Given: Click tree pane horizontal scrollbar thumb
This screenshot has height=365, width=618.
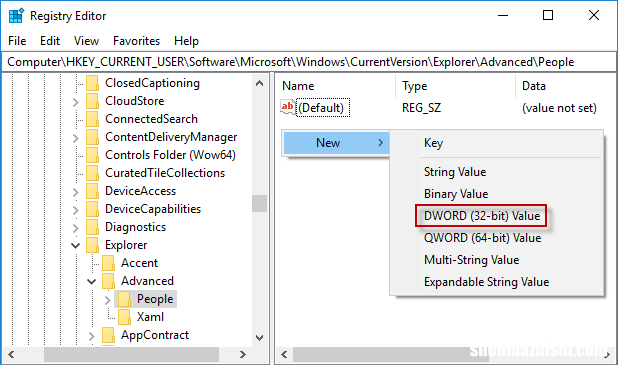Looking at the screenshot, I should pyautogui.click(x=131, y=354).
